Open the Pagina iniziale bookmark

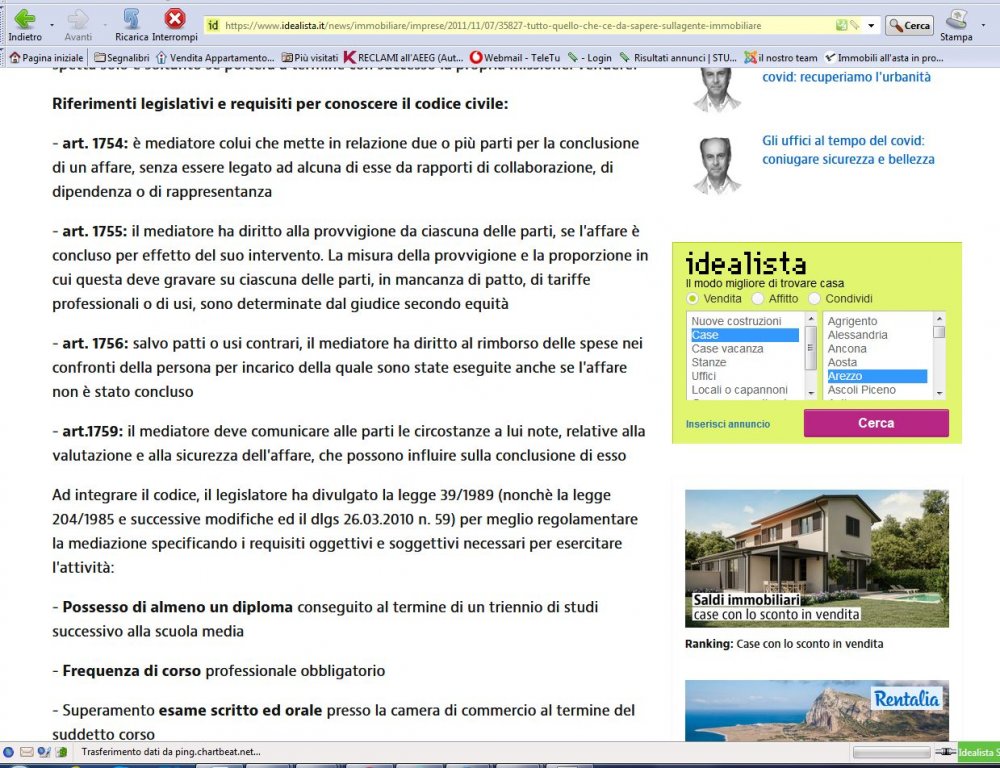(x=47, y=57)
